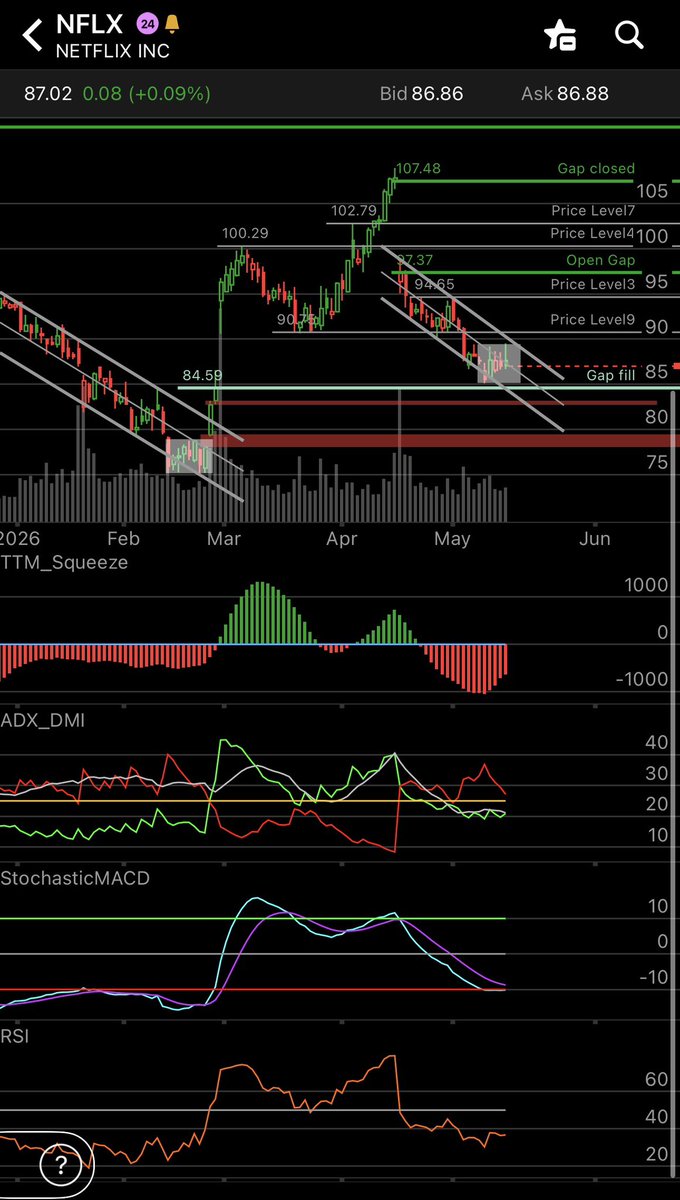Select the RSI study label

[x=15, y=1037]
